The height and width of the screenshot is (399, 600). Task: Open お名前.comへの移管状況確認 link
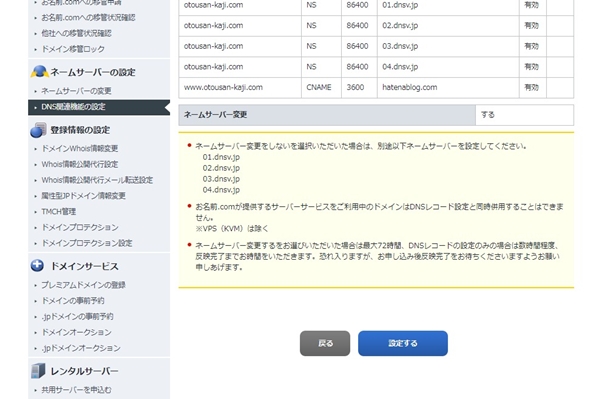(x=88, y=18)
